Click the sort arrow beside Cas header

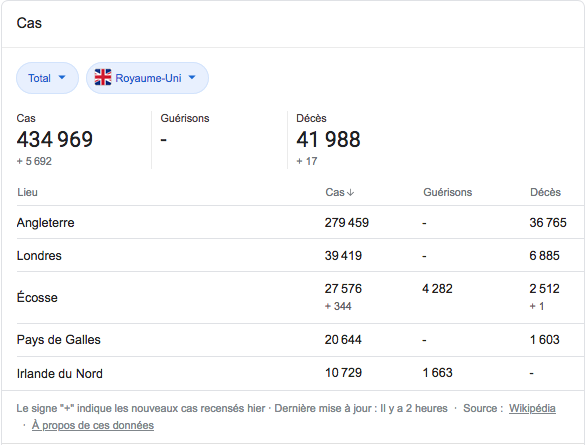350,192
